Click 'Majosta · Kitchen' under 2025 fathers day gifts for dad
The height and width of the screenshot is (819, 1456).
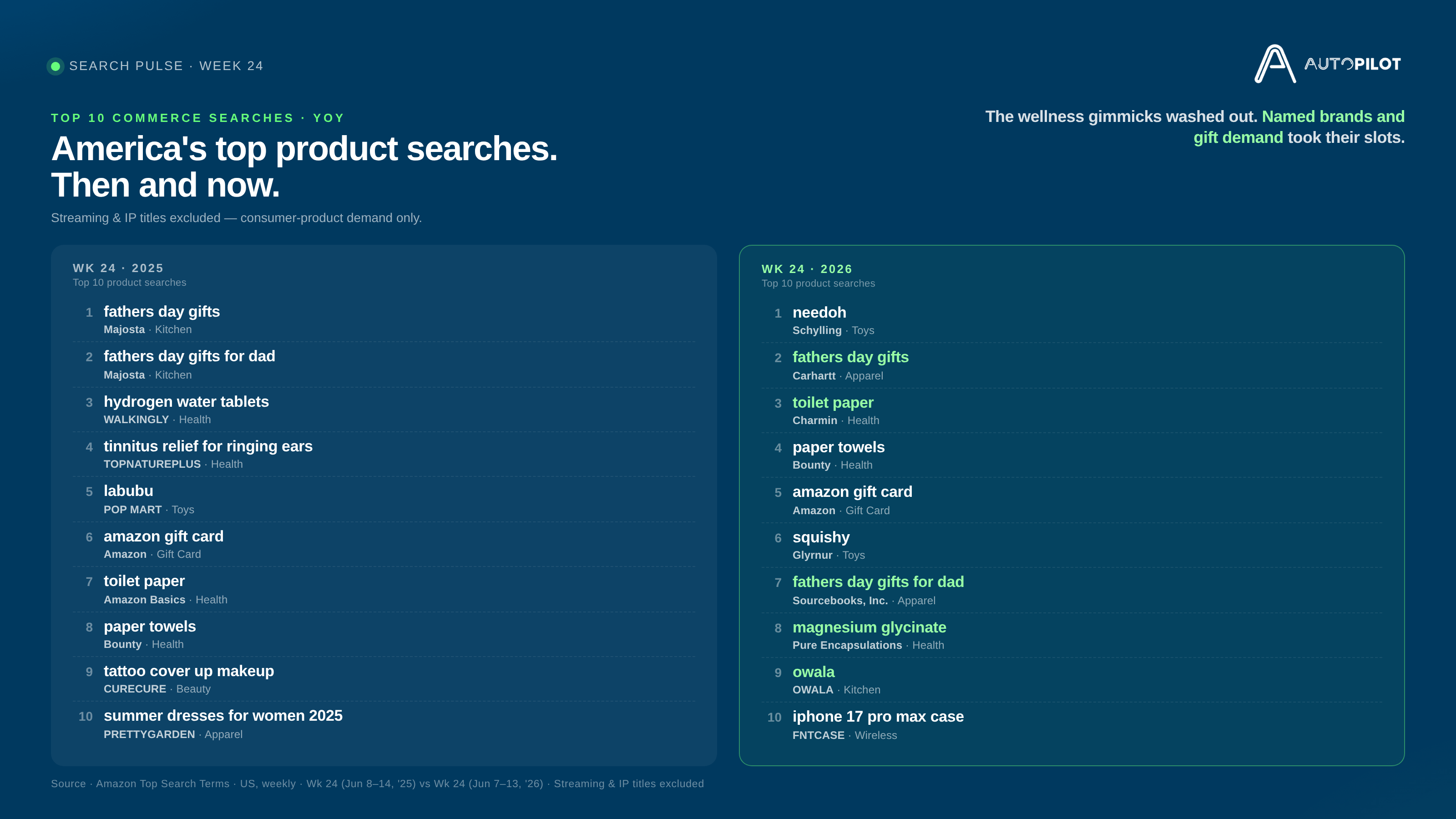tap(147, 375)
